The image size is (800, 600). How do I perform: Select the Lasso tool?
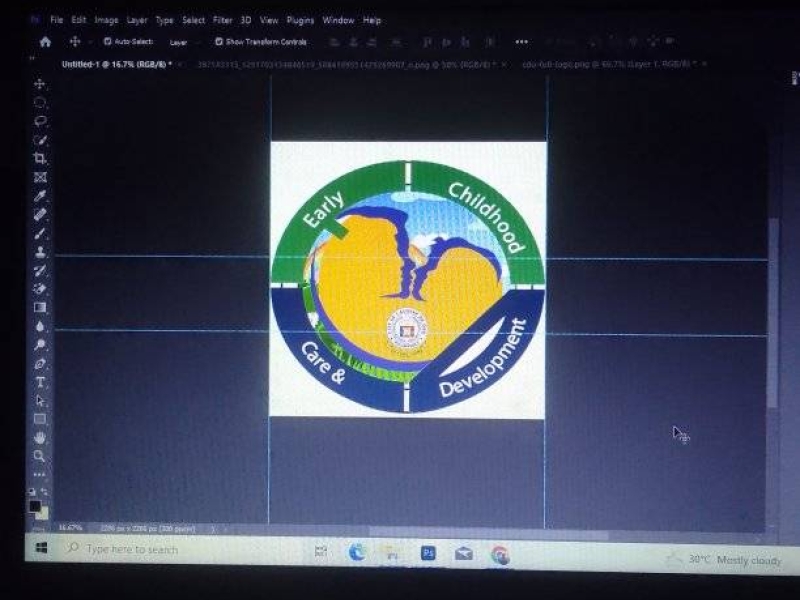(x=40, y=121)
